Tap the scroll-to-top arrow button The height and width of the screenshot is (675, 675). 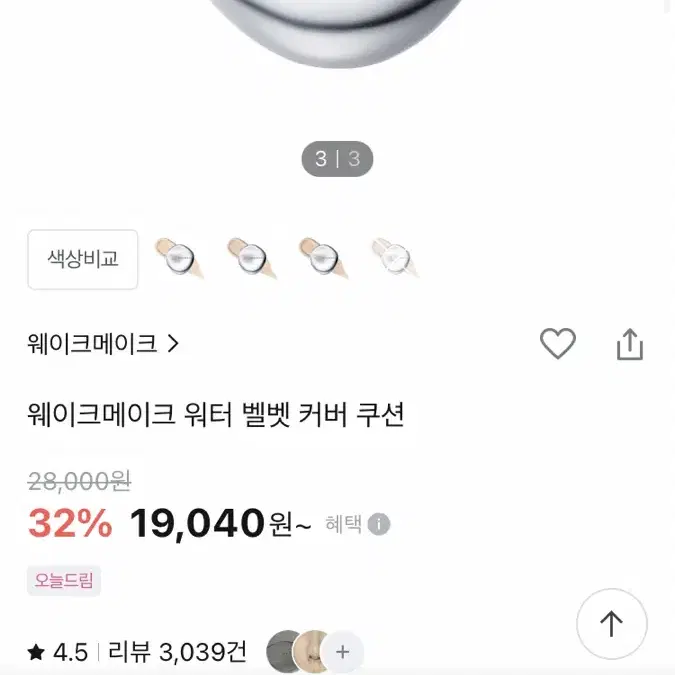(611, 623)
